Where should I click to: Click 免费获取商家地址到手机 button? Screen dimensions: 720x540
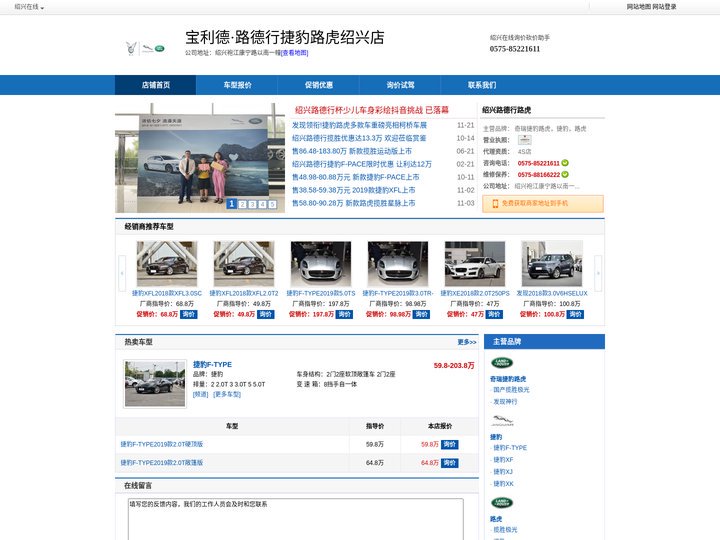[x=543, y=203]
